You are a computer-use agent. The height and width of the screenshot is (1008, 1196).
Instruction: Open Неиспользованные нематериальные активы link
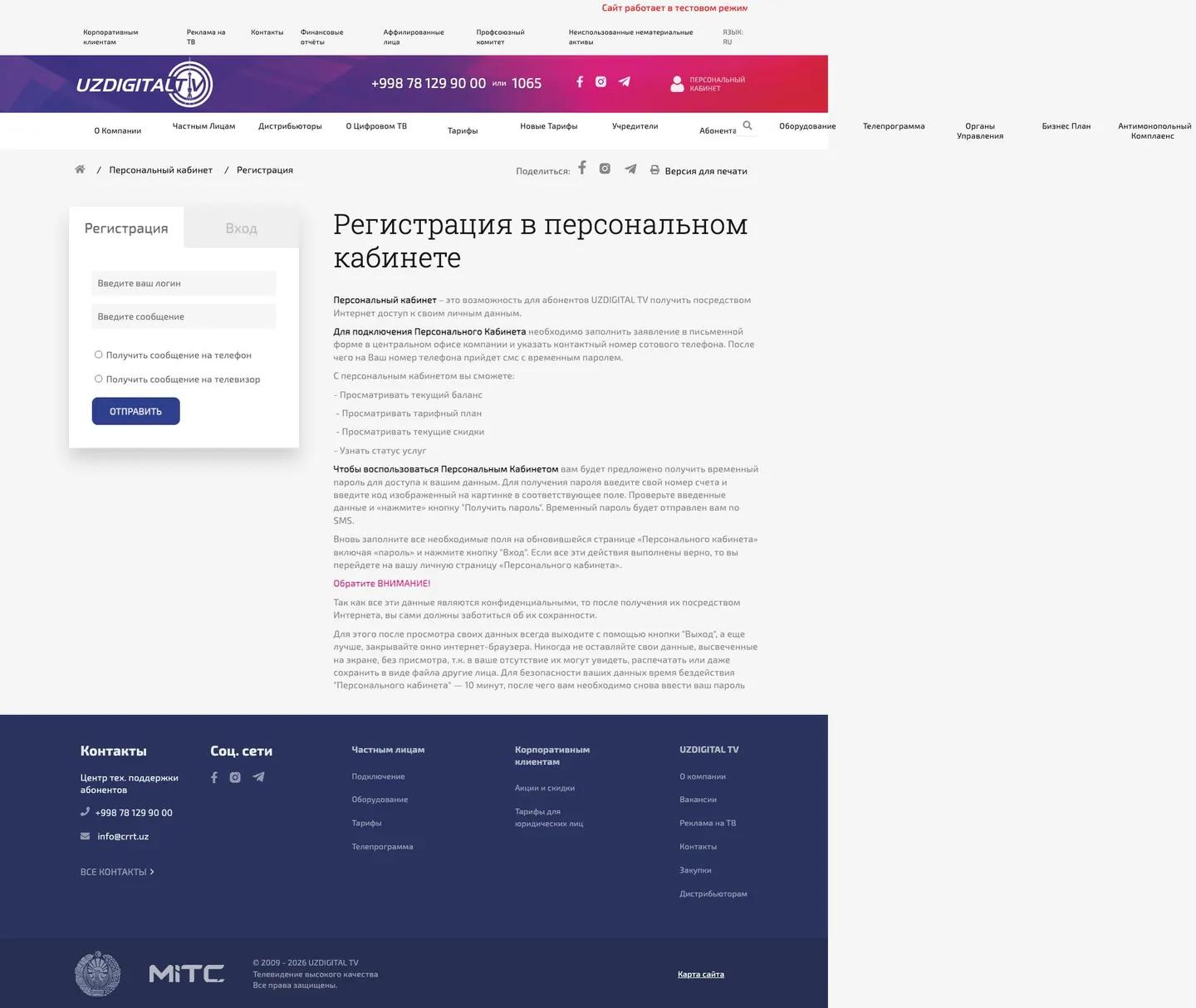630,37
